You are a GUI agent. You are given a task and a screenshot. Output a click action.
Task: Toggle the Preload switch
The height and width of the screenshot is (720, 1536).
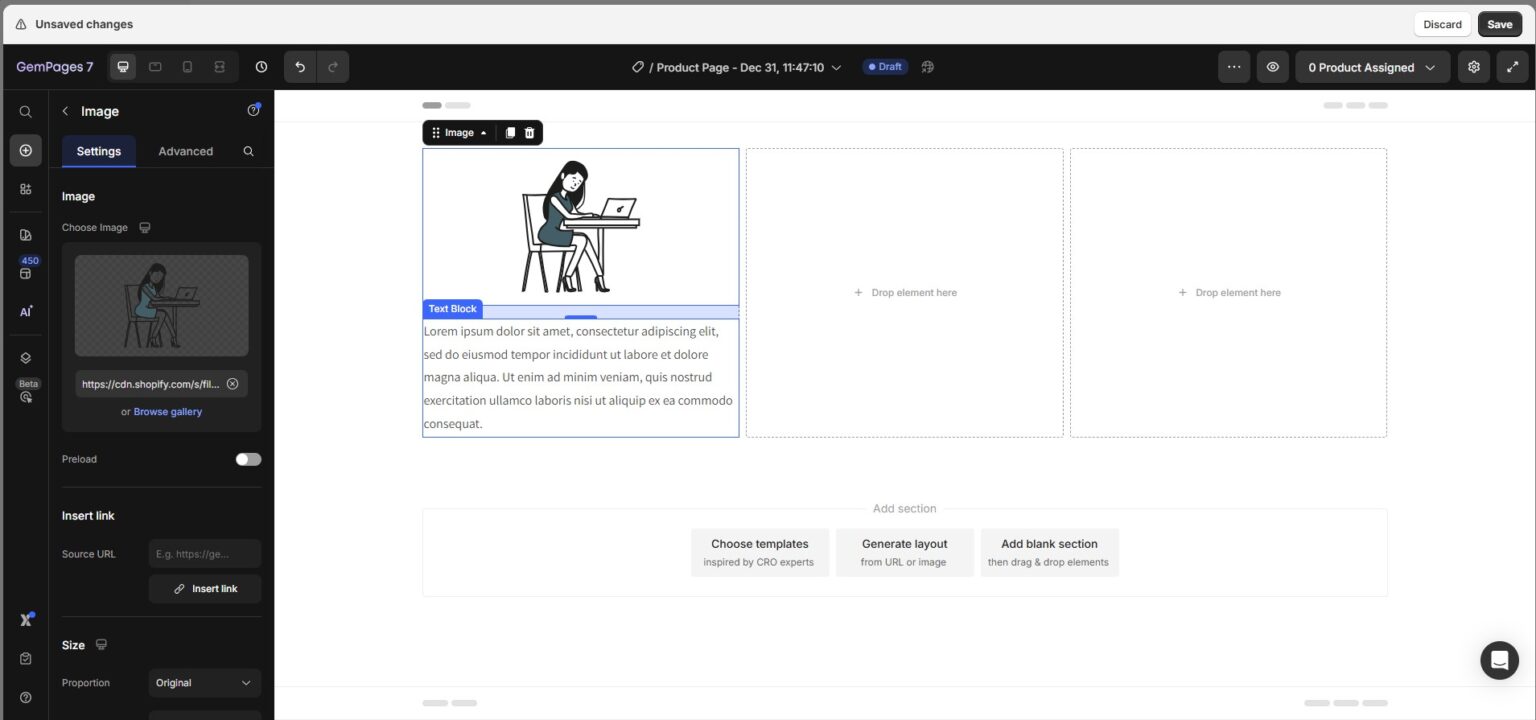[x=248, y=459]
